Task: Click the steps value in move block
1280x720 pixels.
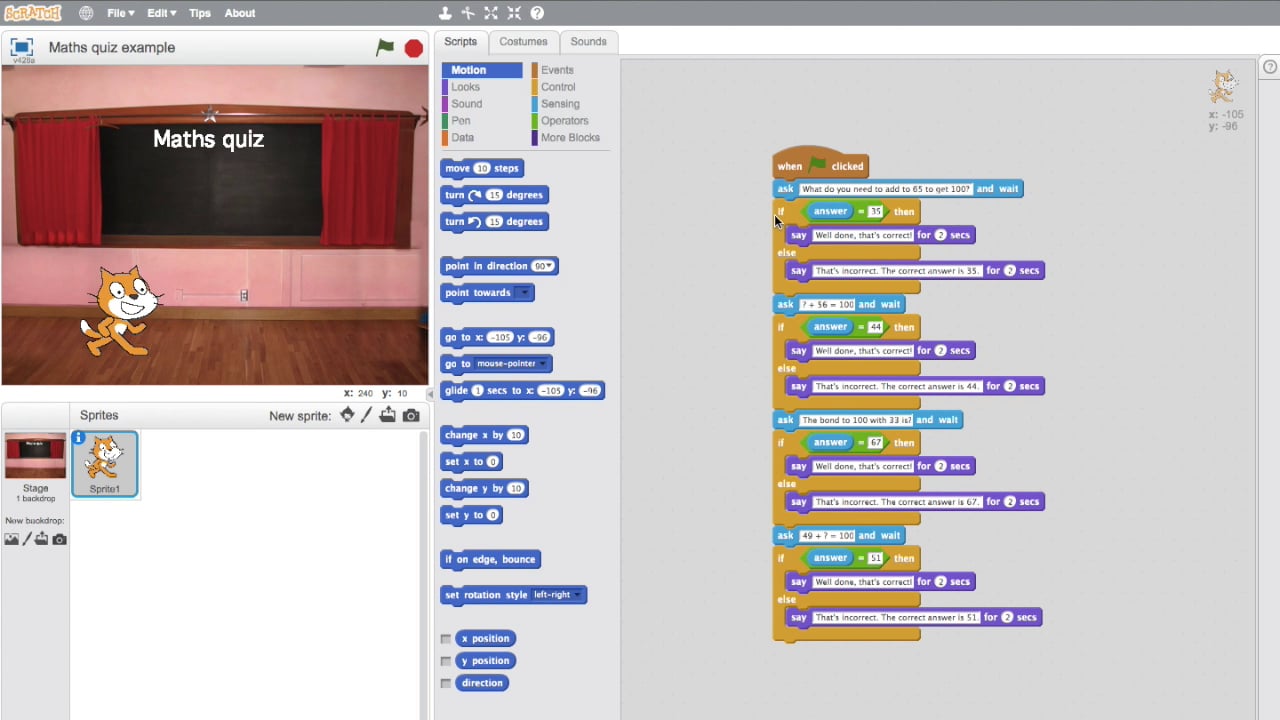Action: [x=482, y=168]
